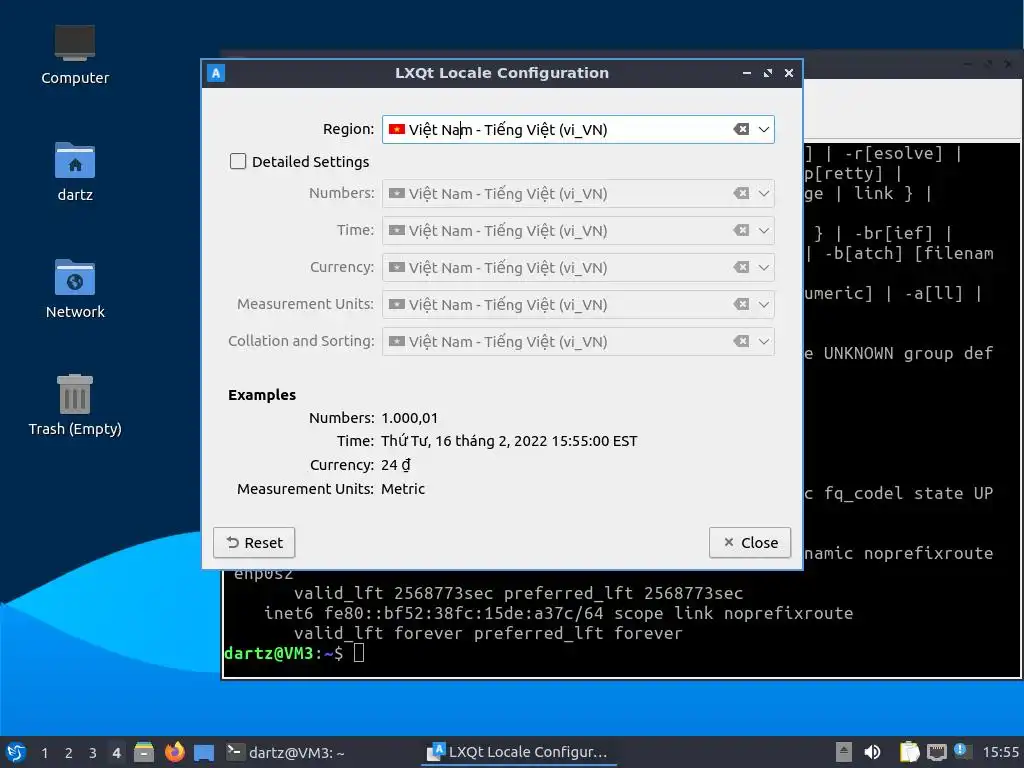Image resolution: width=1024 pixels, height=768 pixels.
Task: Expand Collation and Sorting dropdown arrow
Action: point(763,341)
